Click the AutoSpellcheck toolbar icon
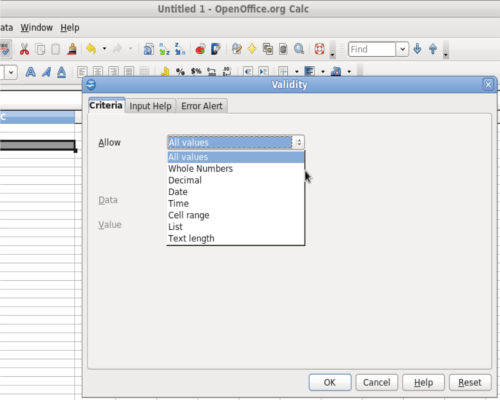The image size is (500, 400). pos(5,49)
